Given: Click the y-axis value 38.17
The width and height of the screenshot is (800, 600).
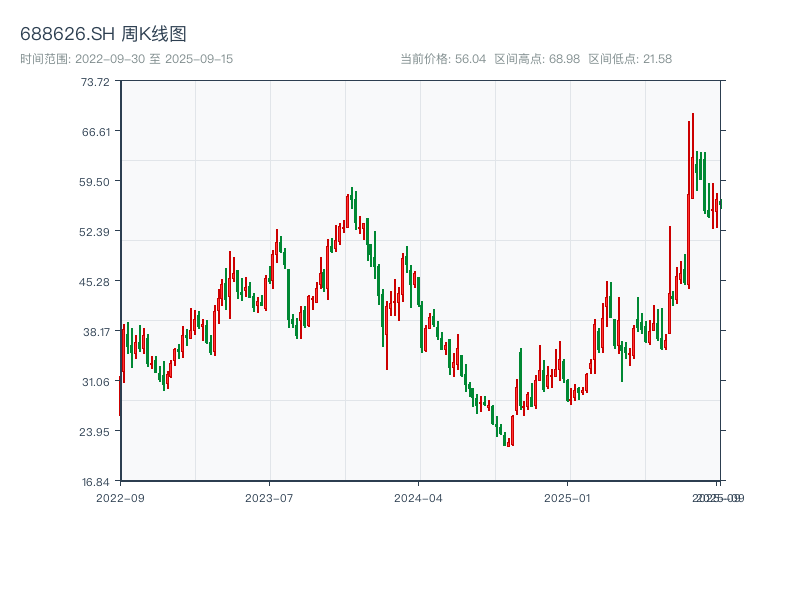Looking at the screenshot, I should click(x=96, y=333).
